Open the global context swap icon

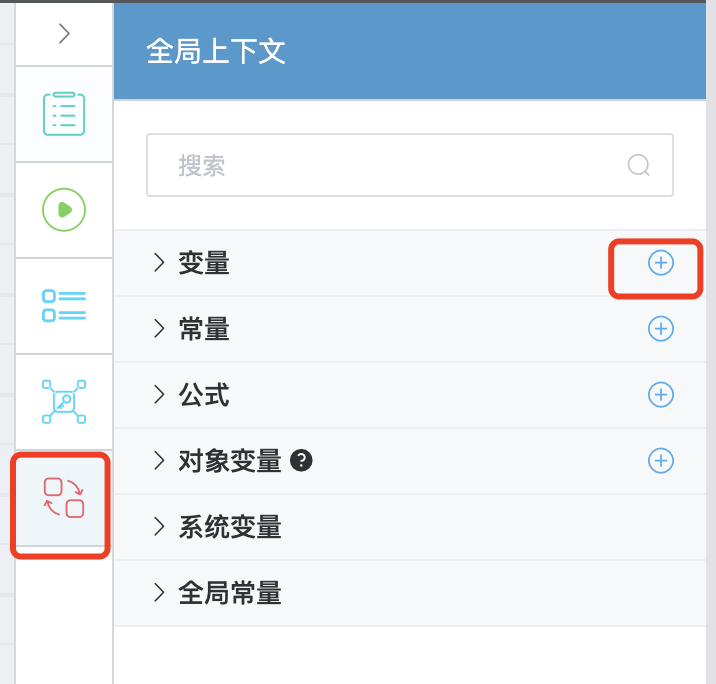pos(64,497)
